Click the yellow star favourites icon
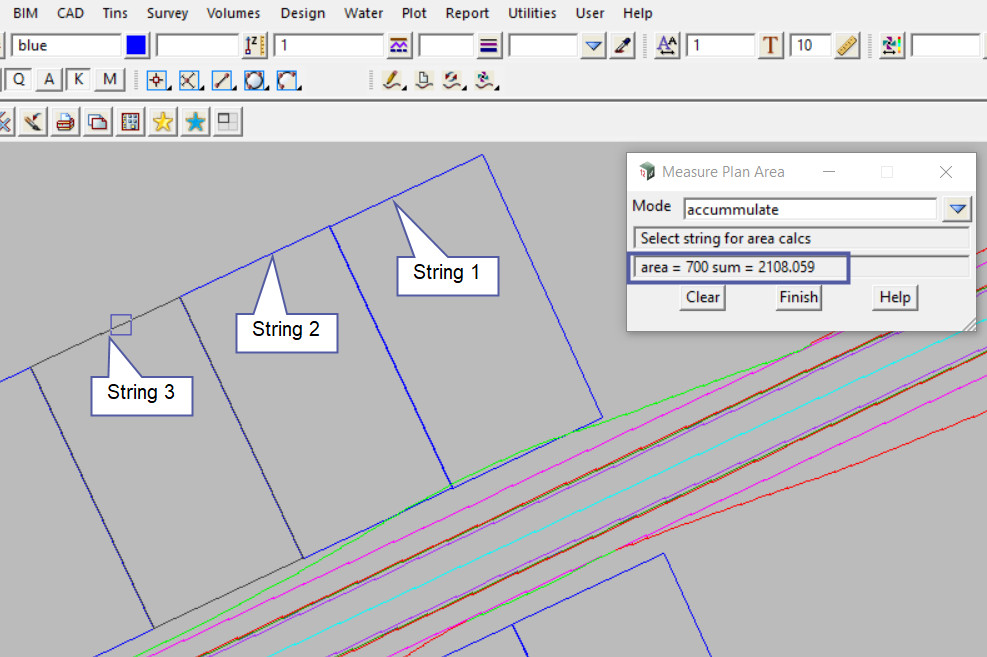 coord(163,122)
